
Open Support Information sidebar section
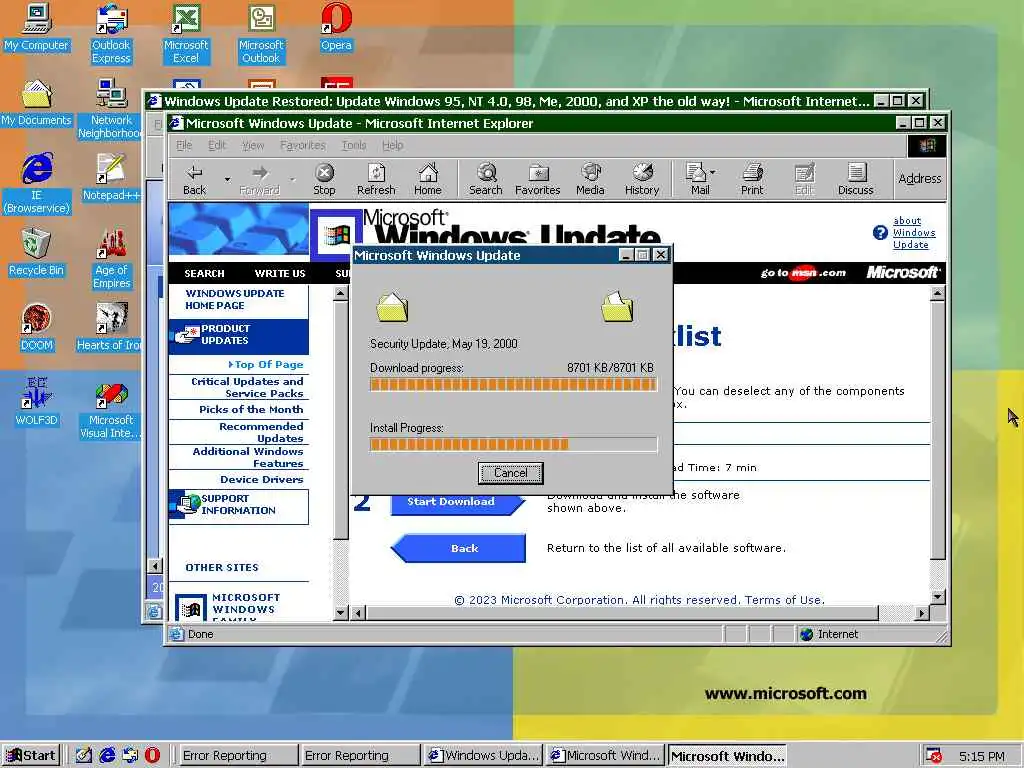pos(238,505)
